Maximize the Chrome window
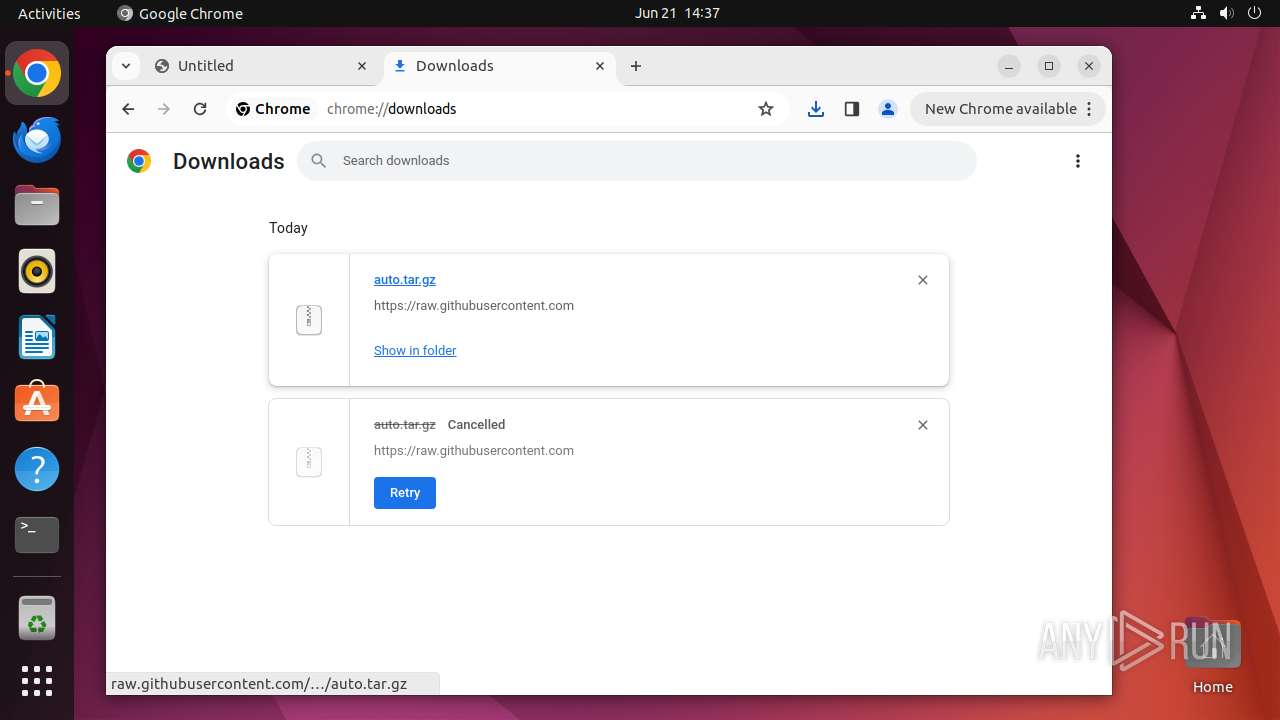This screenshot has height=720, width=1280. pyautogui.click(x=1049, y=66)
